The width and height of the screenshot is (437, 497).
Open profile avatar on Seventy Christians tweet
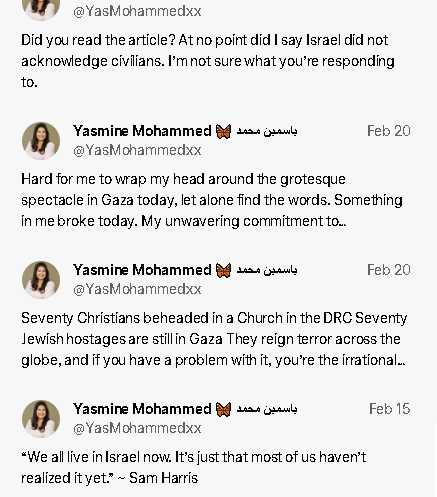[x=41, y=280]
